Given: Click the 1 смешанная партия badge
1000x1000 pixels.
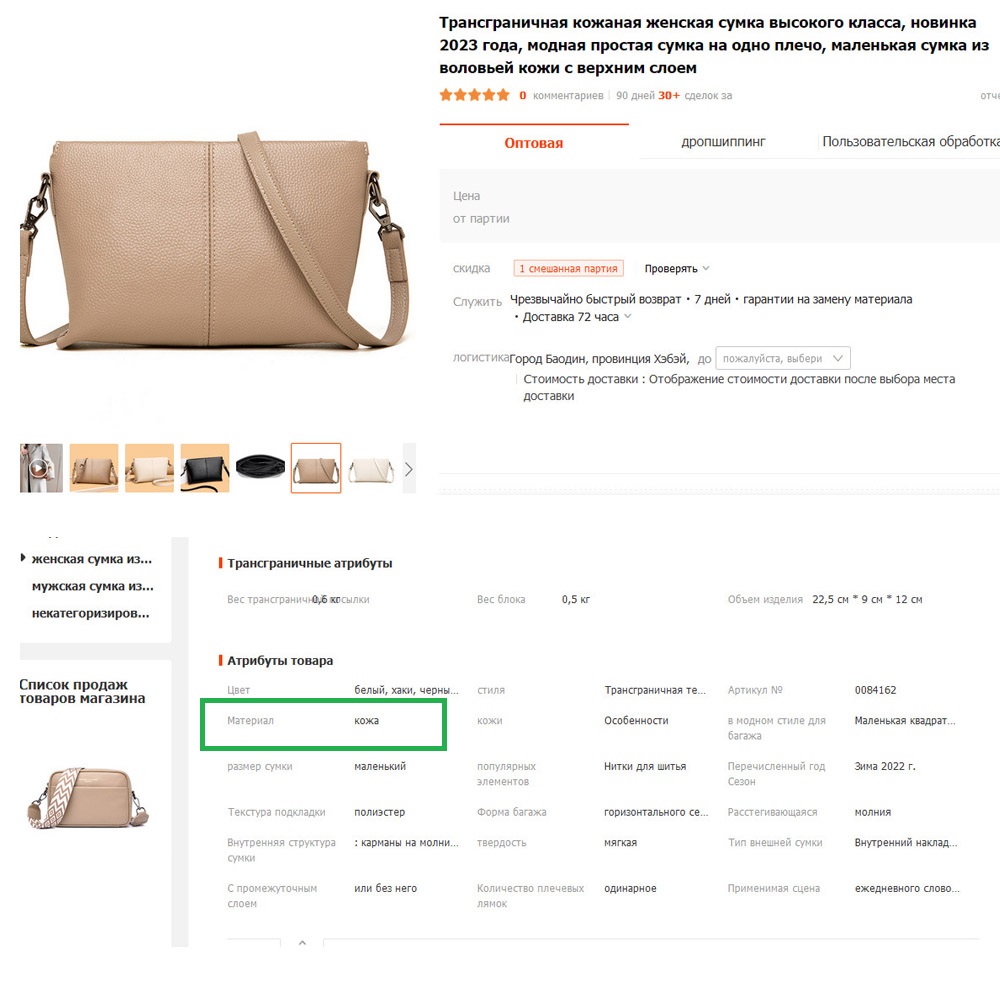Looking at the screenshot, I should [x=568, y=268].
